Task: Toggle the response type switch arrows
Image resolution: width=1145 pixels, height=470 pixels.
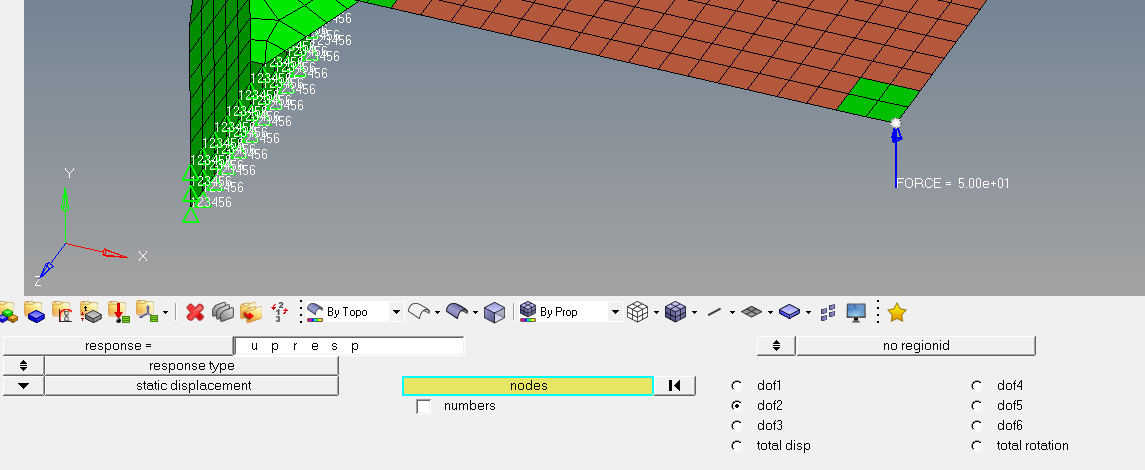Action: [x=23, y=366]
